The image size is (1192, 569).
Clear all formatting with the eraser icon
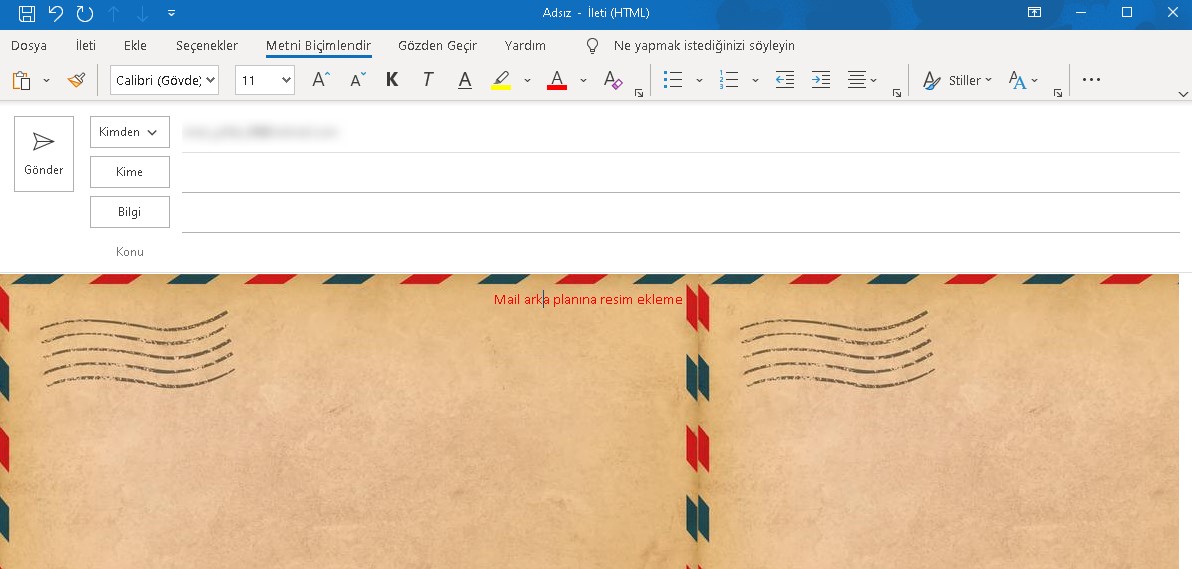click(x=613, y=80)
